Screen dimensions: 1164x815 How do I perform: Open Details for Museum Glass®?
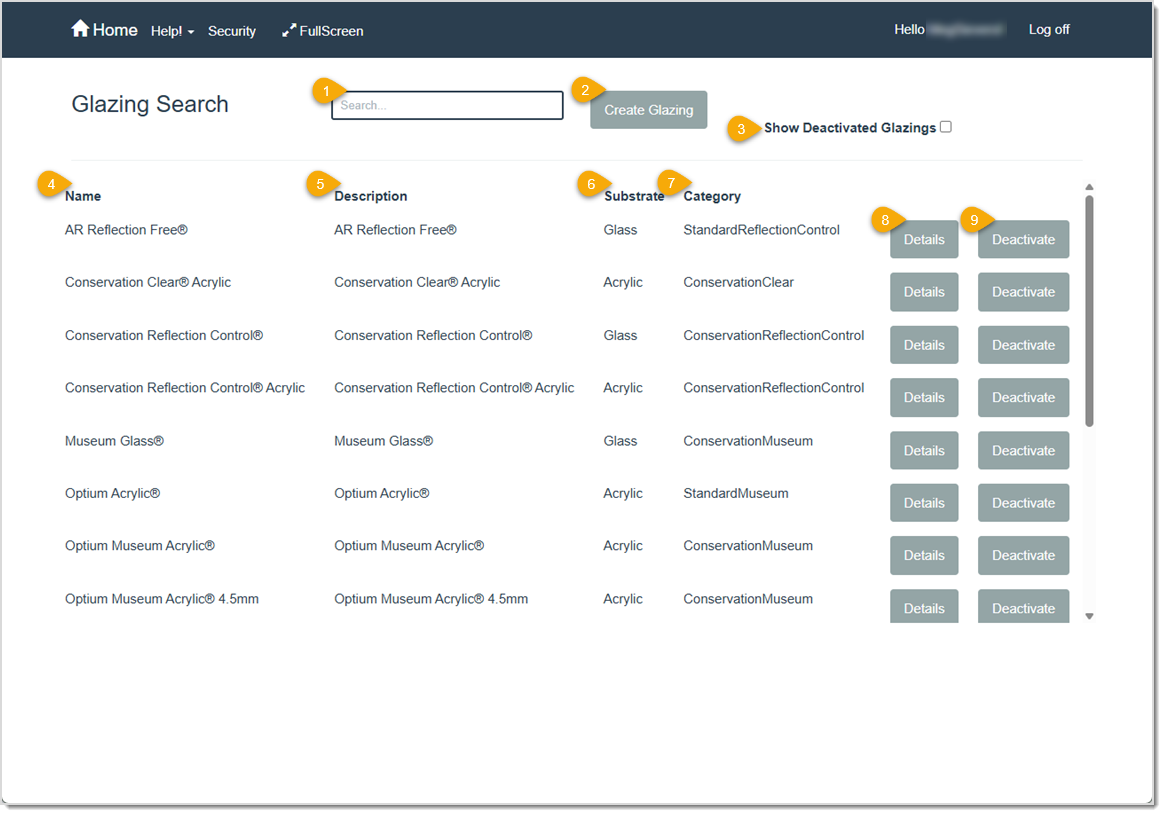click(x=922, y=450)
